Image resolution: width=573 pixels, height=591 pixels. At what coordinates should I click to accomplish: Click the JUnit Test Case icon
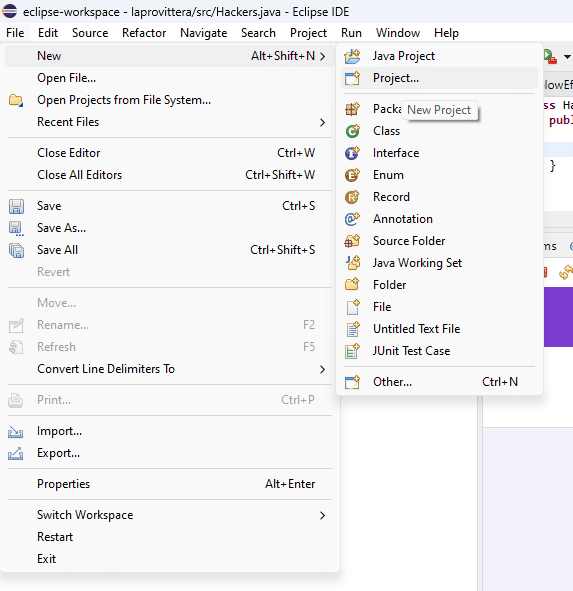click(x=352, y=351)
